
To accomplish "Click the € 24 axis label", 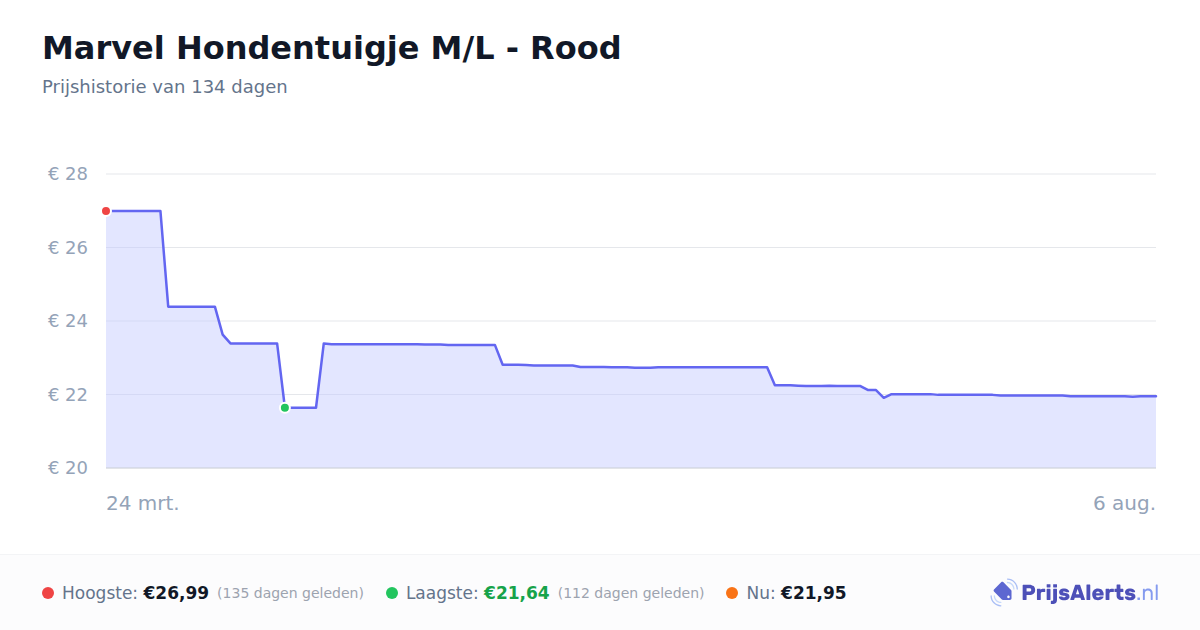I will click(68, 321).
